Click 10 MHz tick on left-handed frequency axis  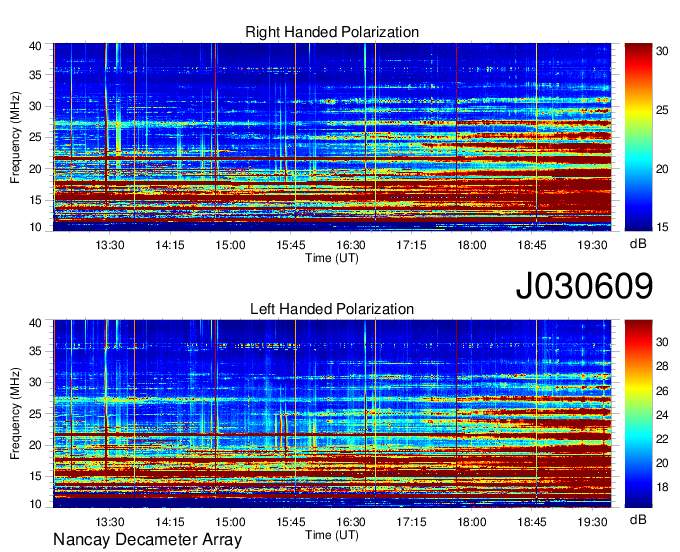35,504
